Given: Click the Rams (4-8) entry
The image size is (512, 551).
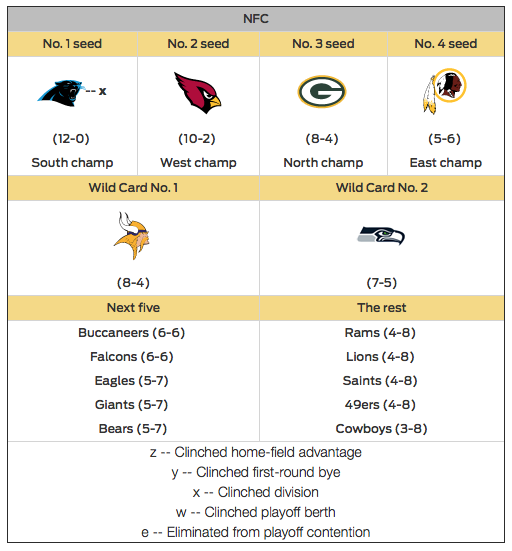Looking at the screenshot, I should [x=380, y=332].
